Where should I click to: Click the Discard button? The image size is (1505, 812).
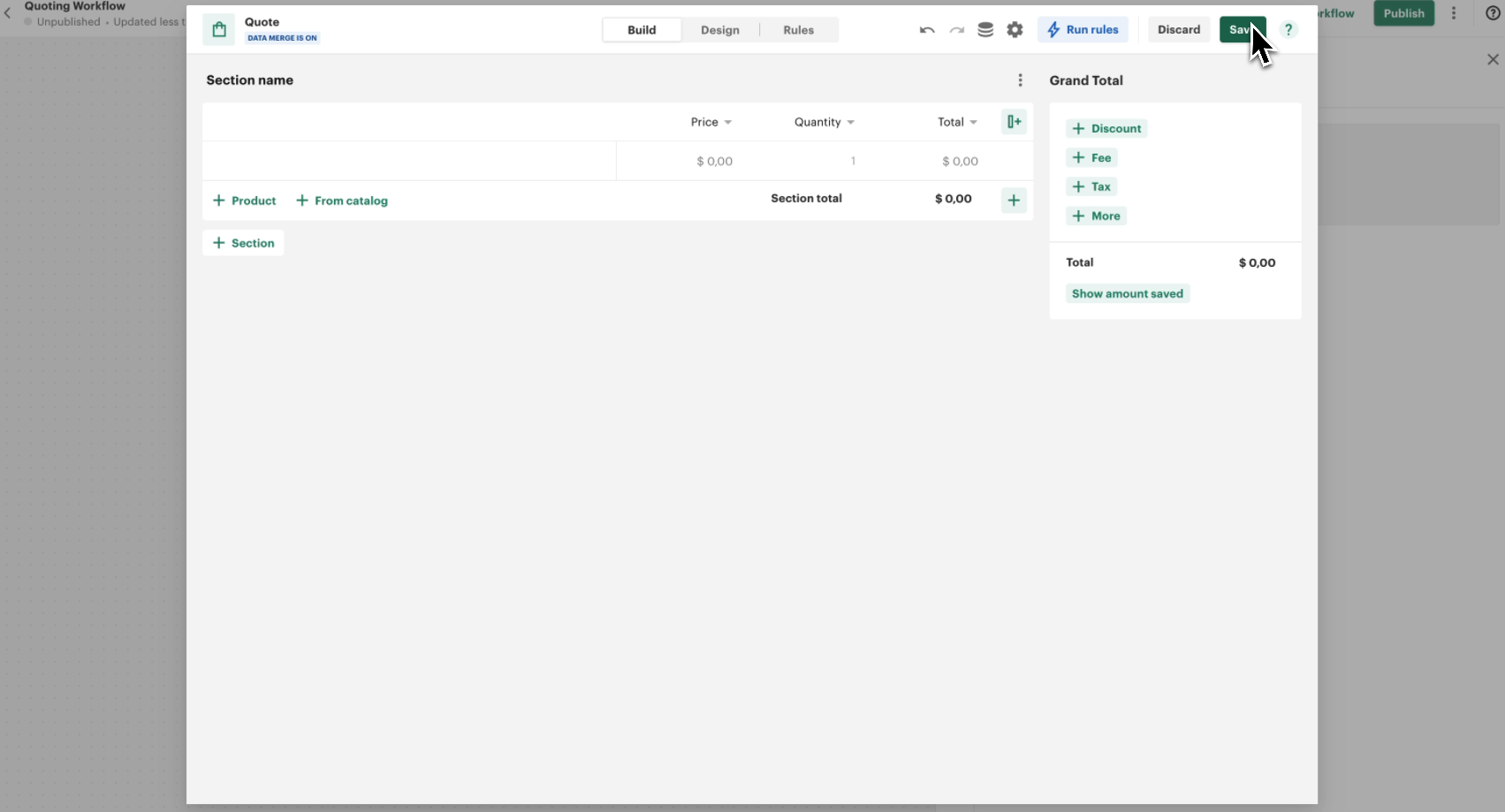coord(1179,30)
